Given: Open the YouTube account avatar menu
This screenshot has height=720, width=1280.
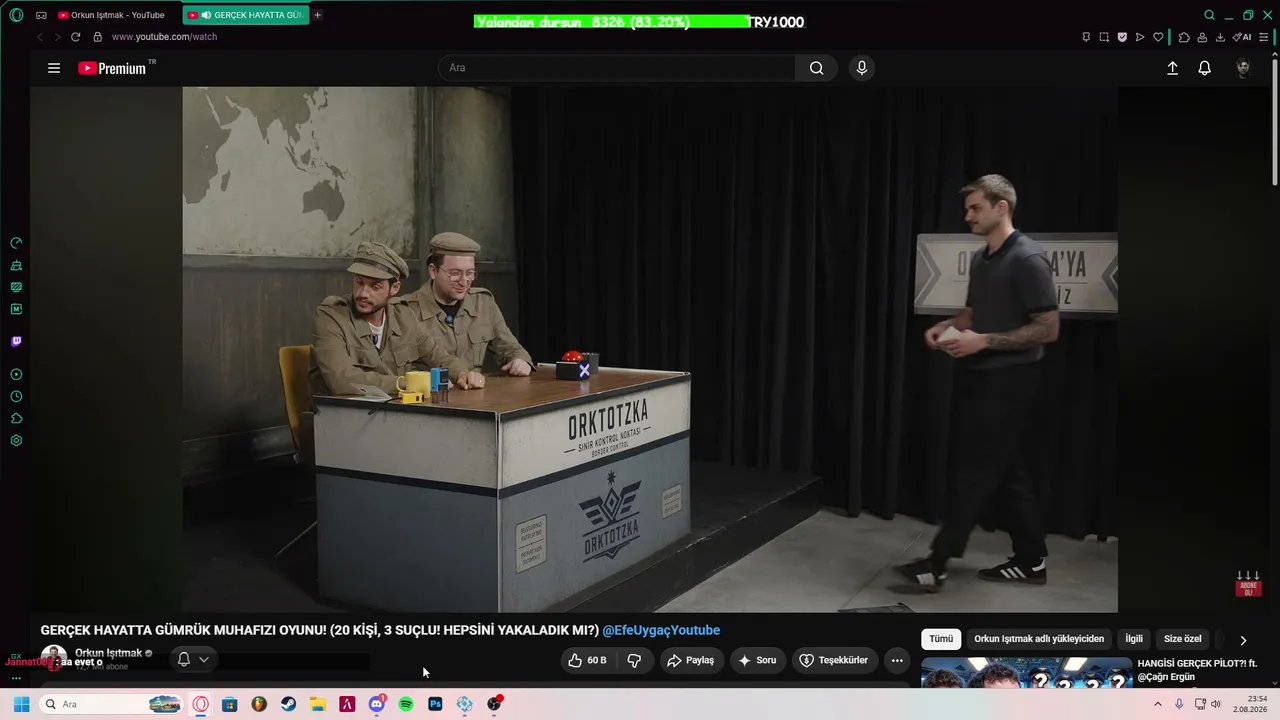Looking at the screenshot, I should pos(1243,68).
